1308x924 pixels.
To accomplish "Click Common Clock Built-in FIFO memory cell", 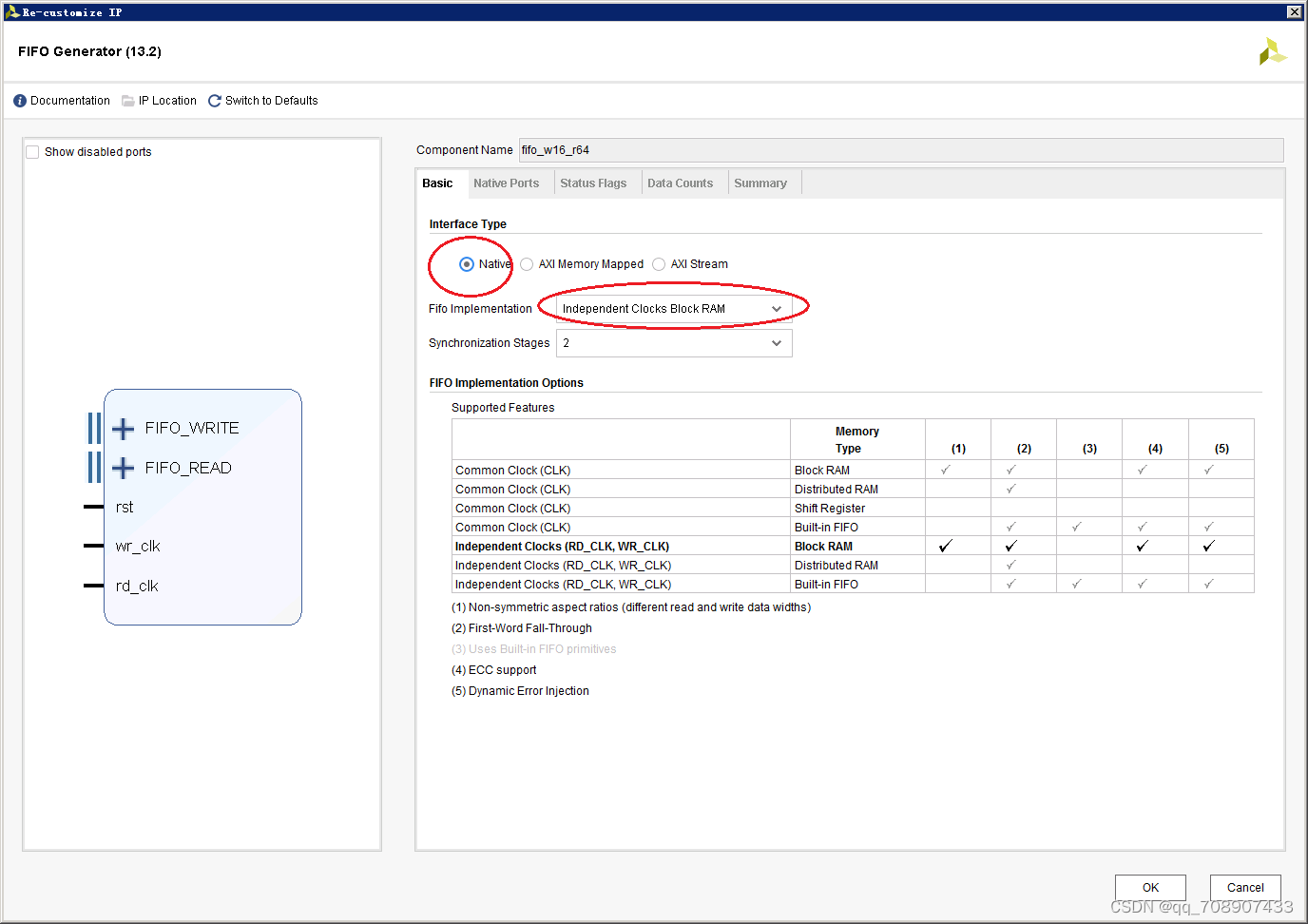I will [x=857, y=528].
